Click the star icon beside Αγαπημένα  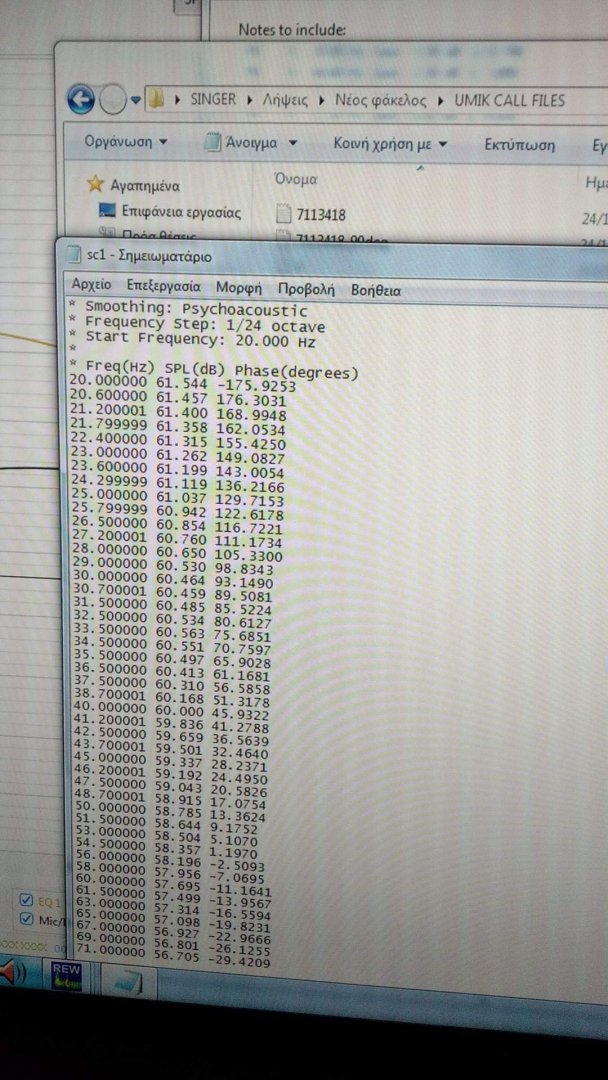(95, 183)
